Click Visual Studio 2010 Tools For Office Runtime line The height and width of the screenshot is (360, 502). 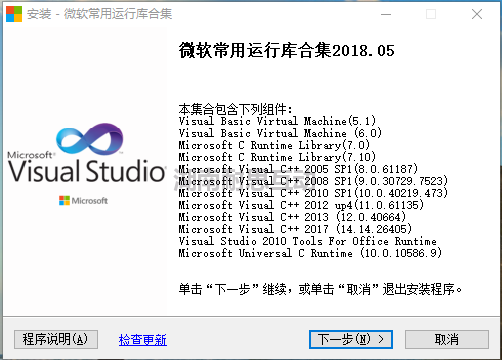307,241
